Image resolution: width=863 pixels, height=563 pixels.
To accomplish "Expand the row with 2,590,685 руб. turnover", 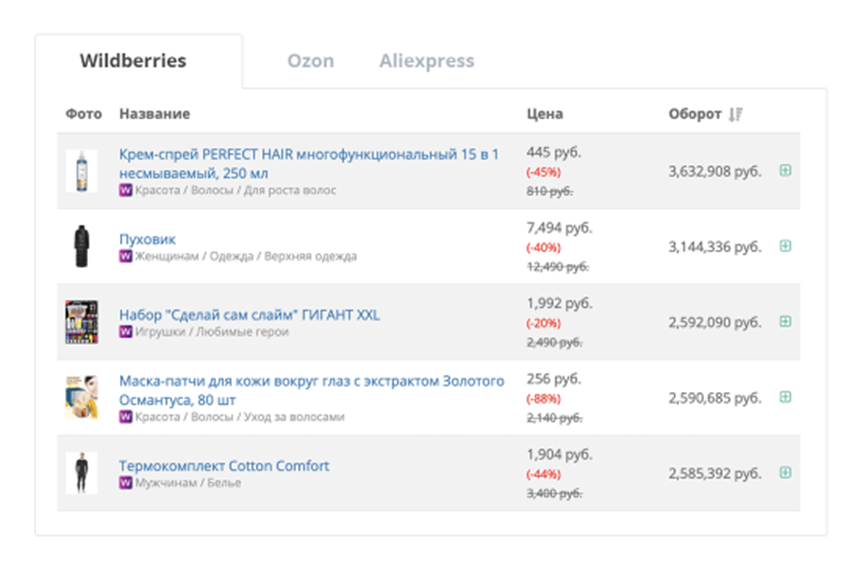I will (x=785, y=397).
